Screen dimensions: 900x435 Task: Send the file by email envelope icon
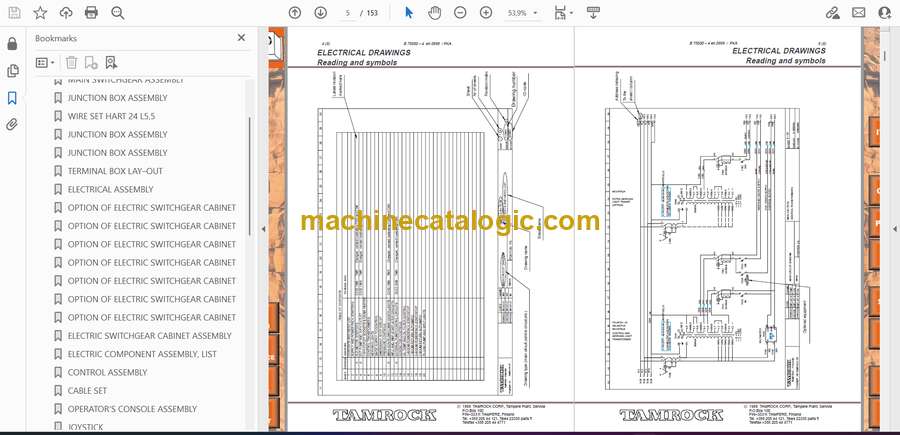[x=859, y=13]
